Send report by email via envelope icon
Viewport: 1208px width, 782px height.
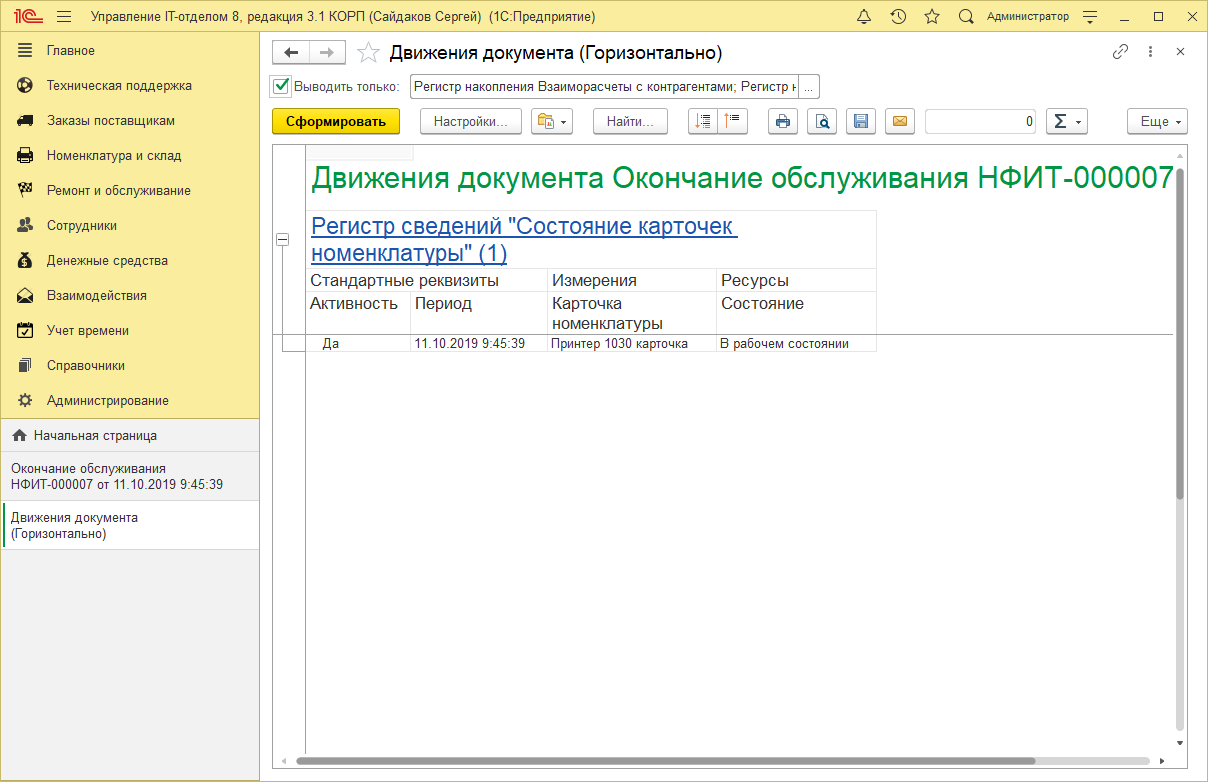(x=899, y=121)
